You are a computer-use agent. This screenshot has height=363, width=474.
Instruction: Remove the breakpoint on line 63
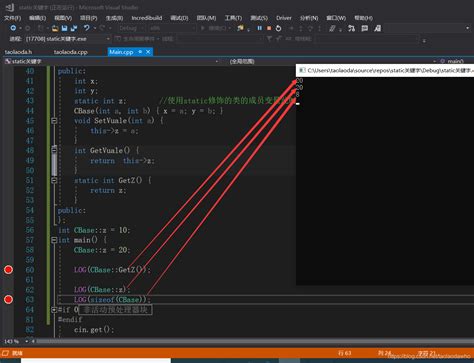click(x=8, y=299)
